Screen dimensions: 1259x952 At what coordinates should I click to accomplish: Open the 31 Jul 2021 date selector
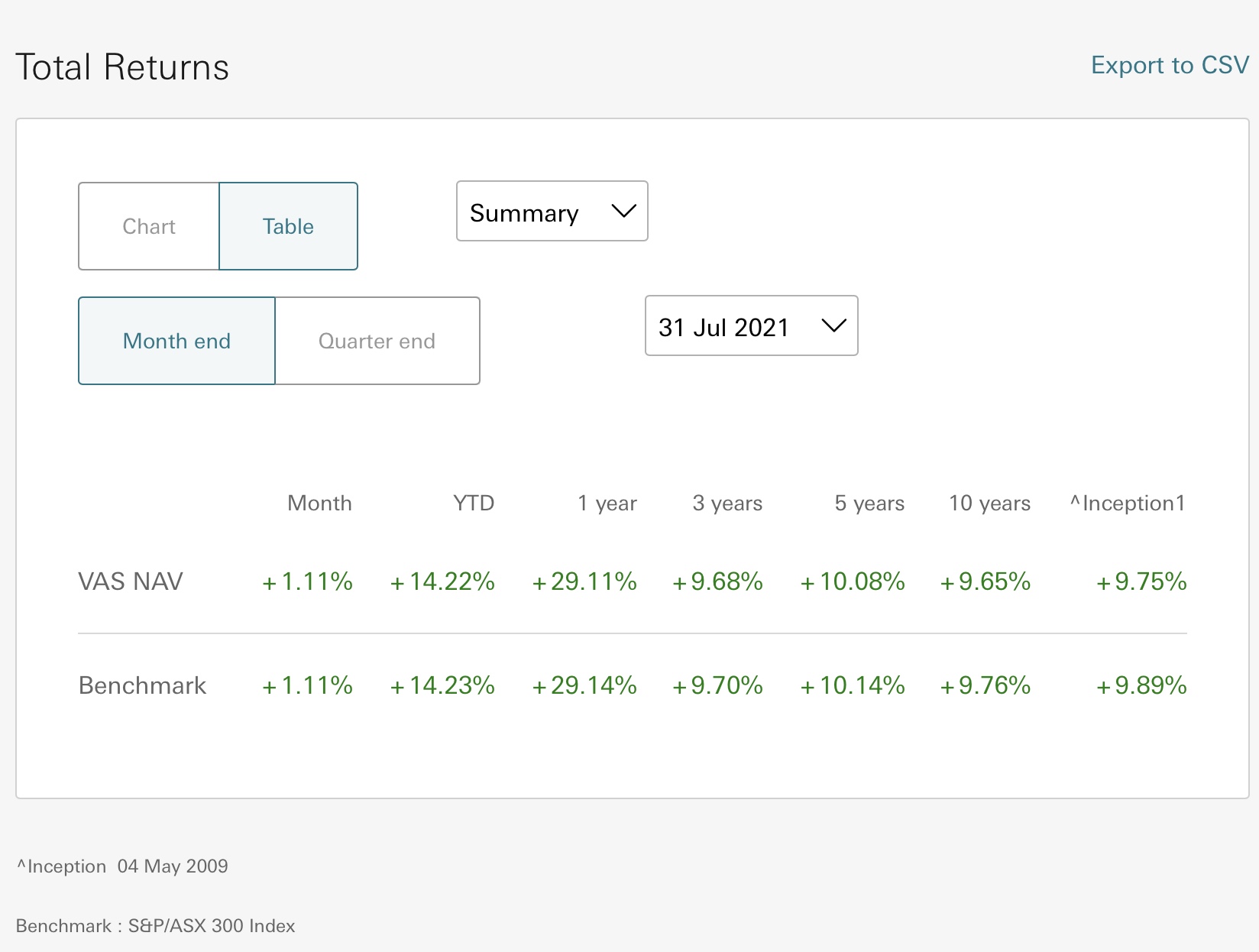tap(751, 325)
